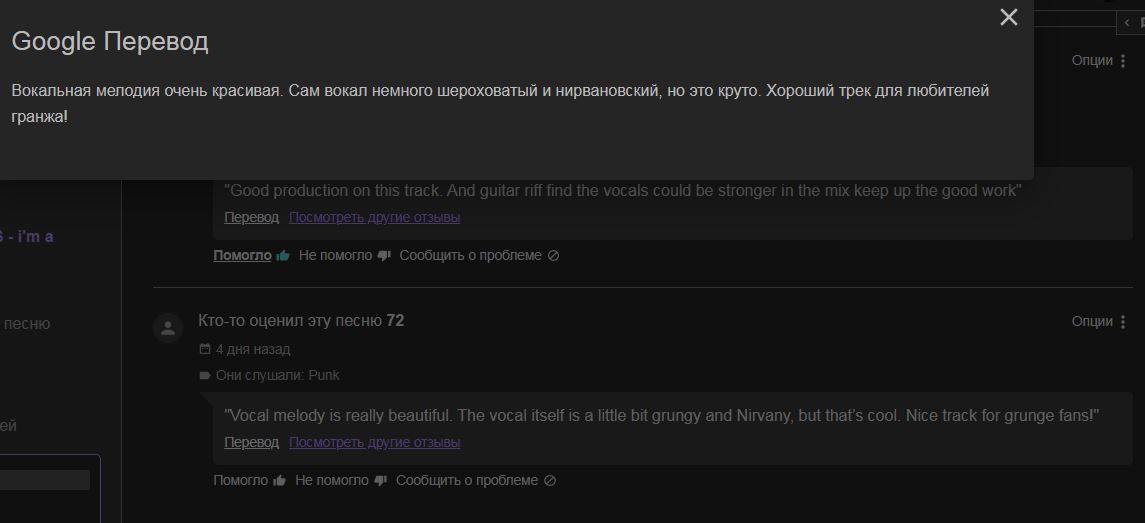Click calendar icon beside "4 дня назад"
This screenshot has width=1145, height=523.
tap(205, 349)
